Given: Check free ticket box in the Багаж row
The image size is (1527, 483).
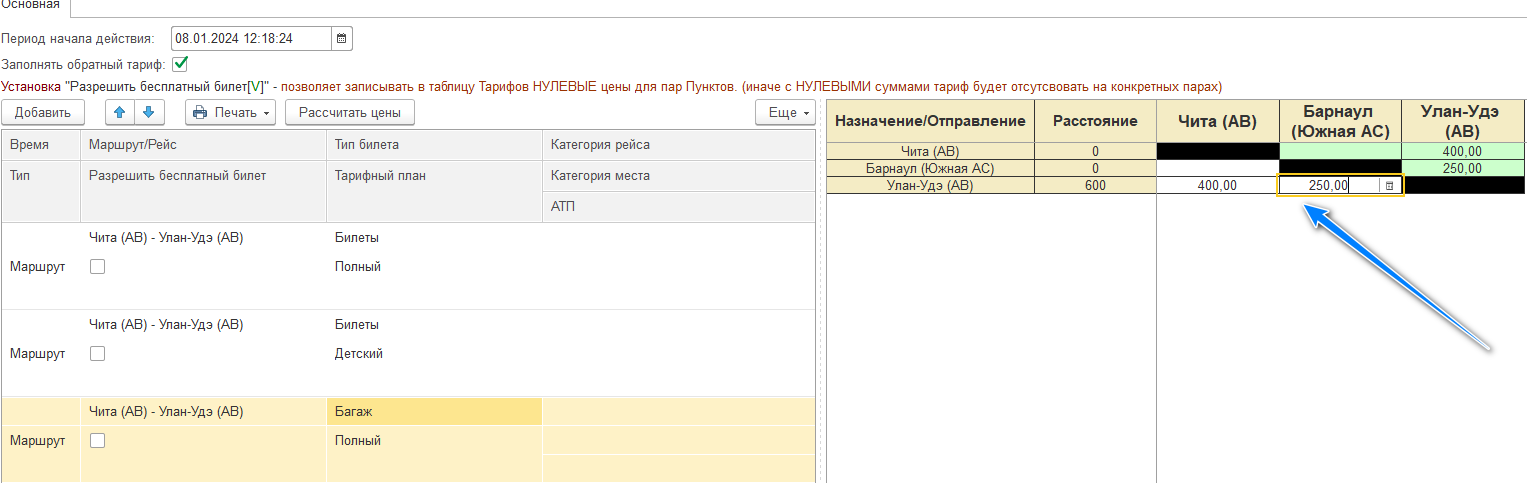Looking at the screenshot, I should pos(97,441).
